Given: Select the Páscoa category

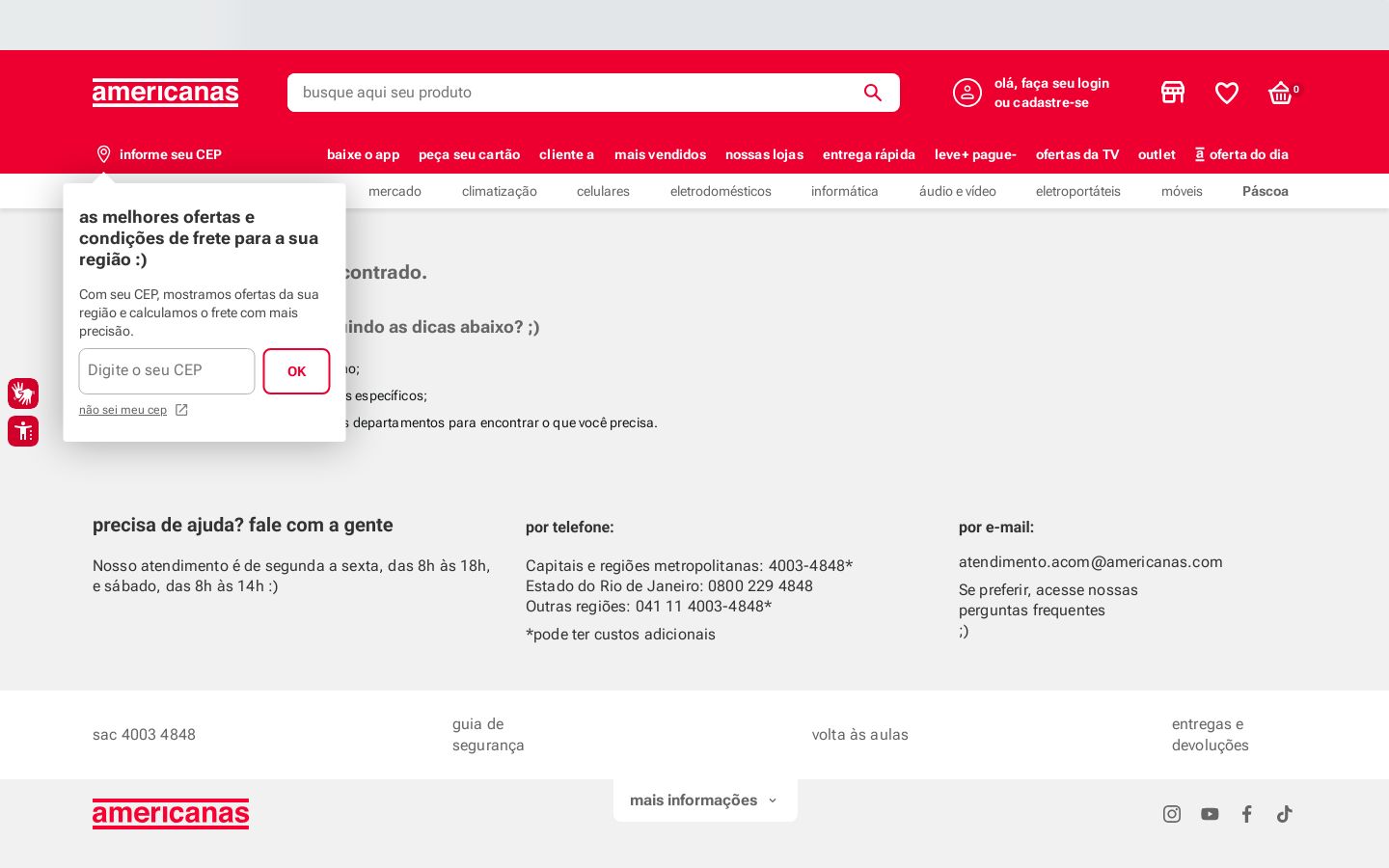Looking at the screenshot, I should tap(1266, 191).
